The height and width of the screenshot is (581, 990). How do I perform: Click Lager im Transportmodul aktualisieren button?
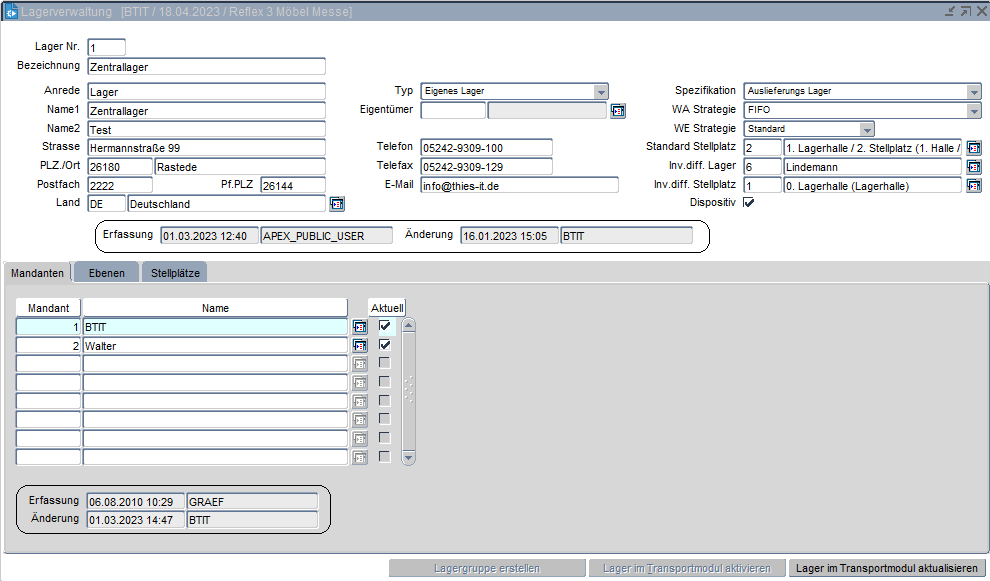[x=886, y=569]
